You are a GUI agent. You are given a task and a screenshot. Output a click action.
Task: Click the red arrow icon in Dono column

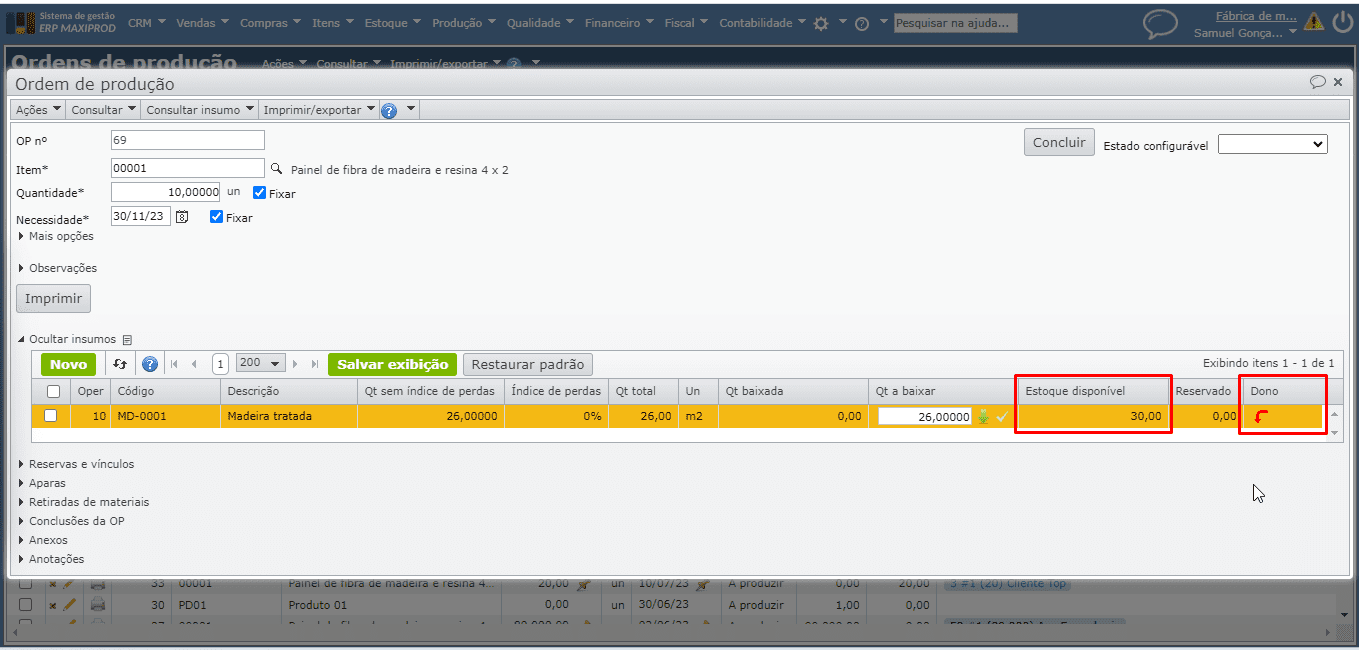(1261, 417)
